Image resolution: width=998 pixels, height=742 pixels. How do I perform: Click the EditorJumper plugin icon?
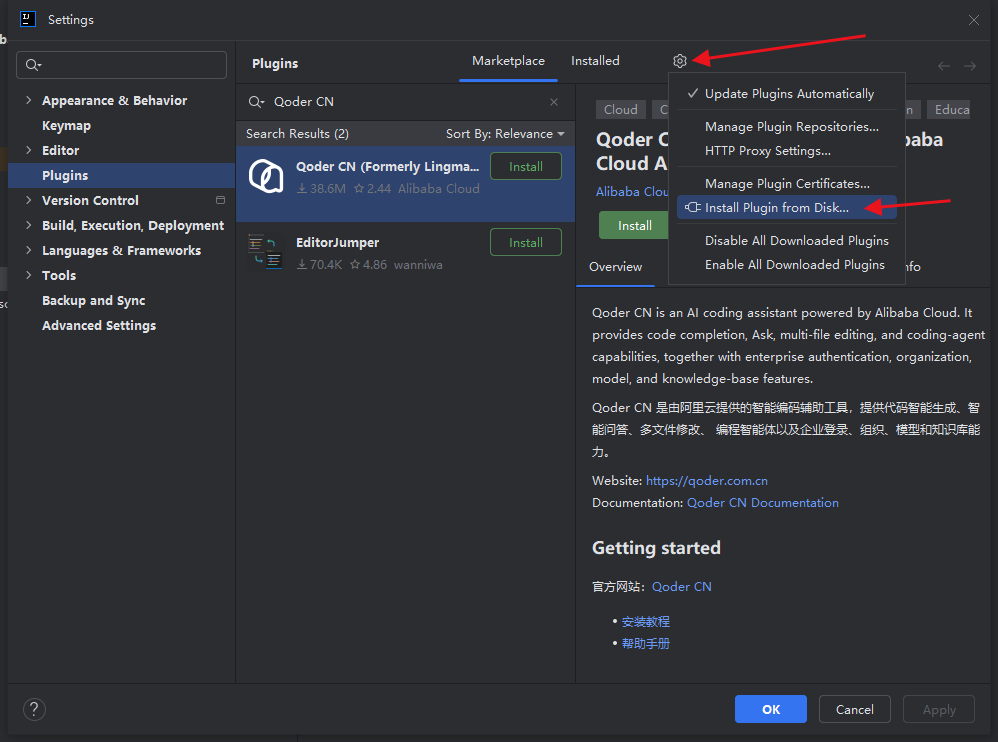click(265, 251)
